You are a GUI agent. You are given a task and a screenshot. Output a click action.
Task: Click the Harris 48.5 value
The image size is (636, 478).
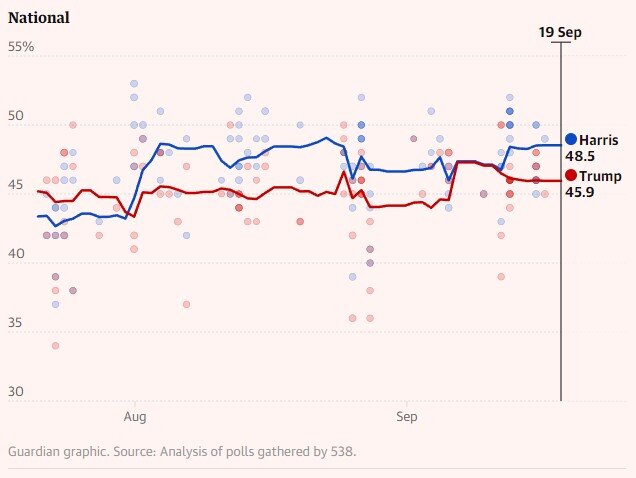click(595, 157)
